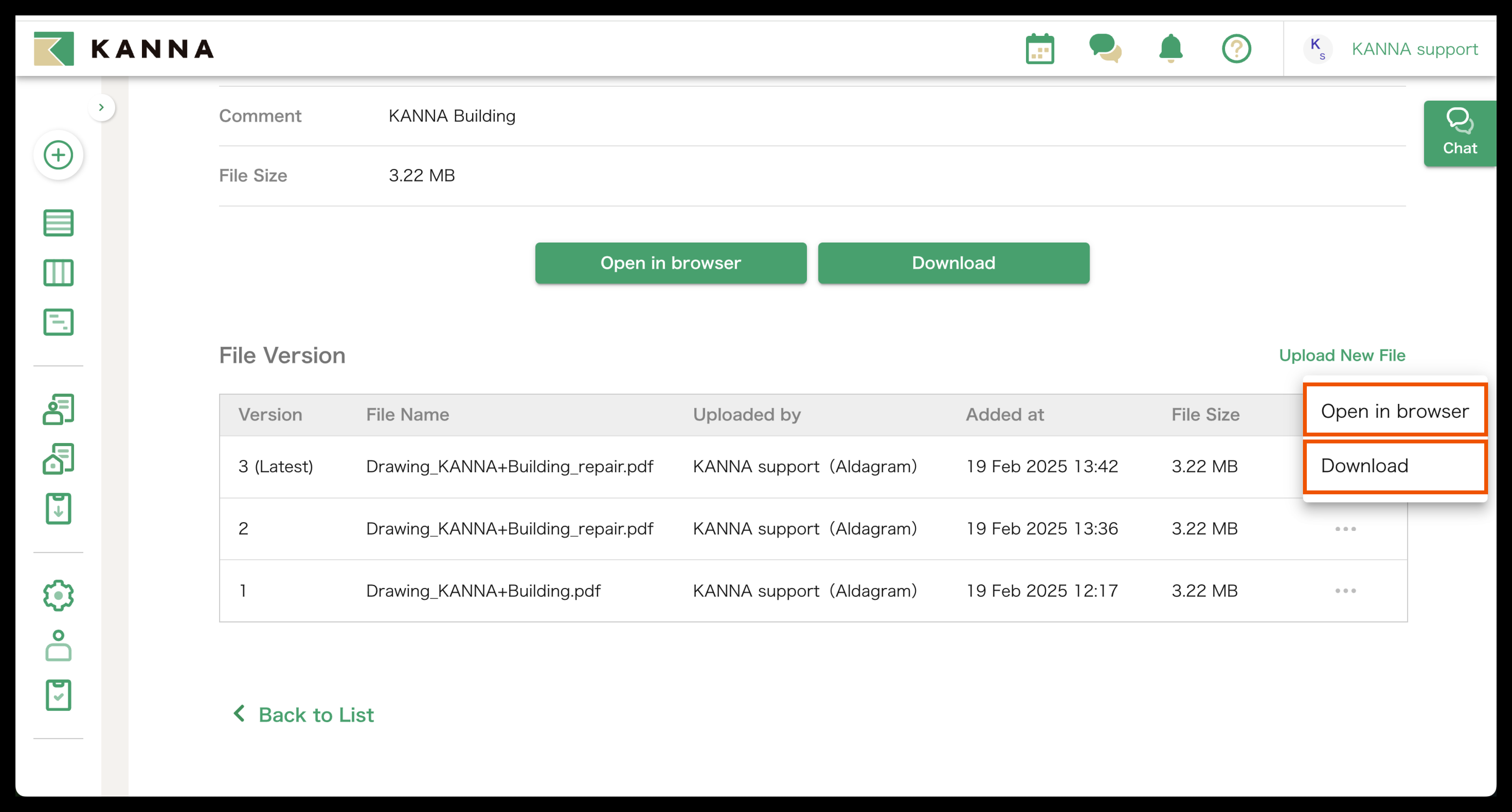
Task: Open the help question mark icon
Action: [x=1236, y=49]
